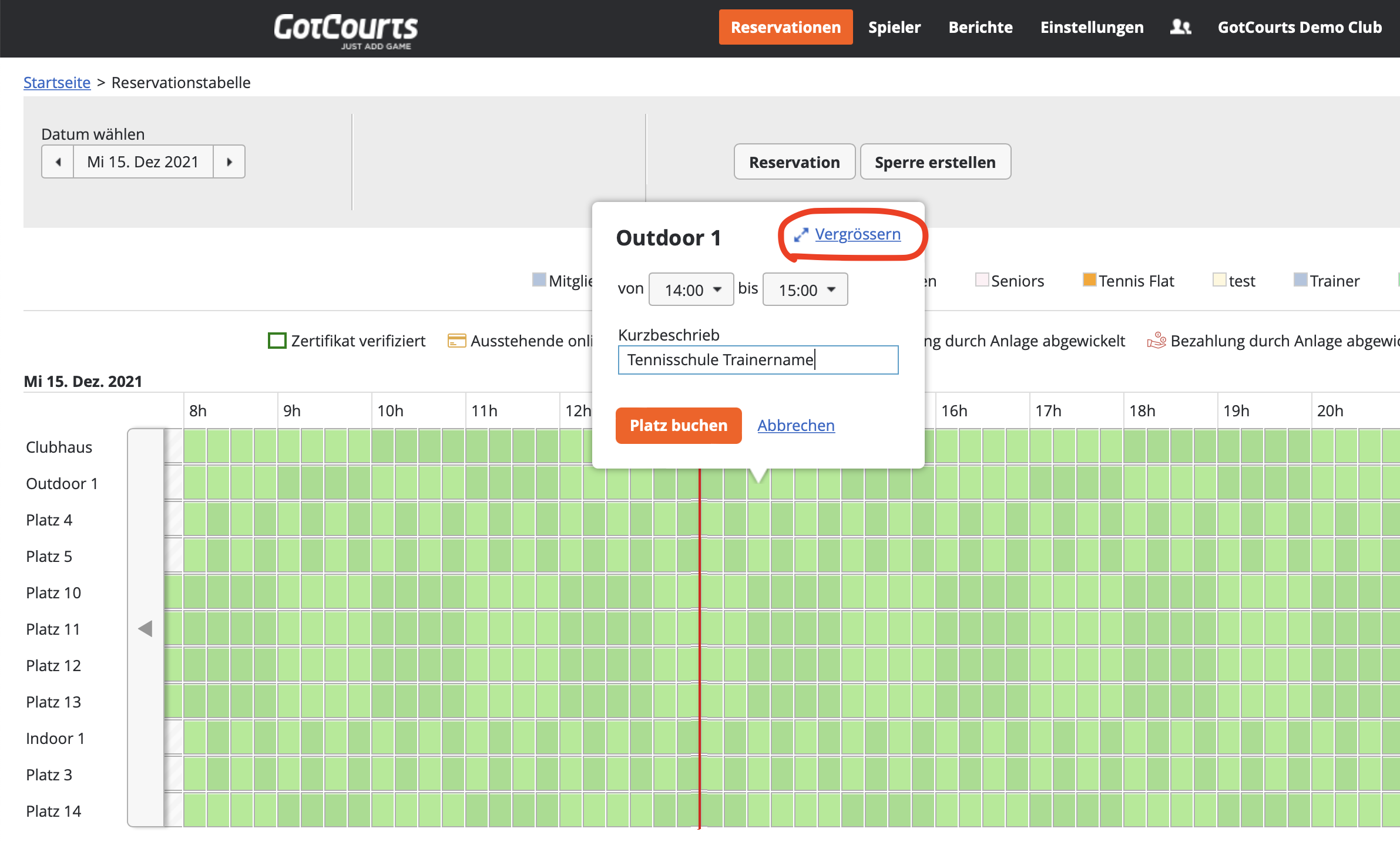The width and height of the screenshot is (1400, 842).
Task: Click the Ausstehende online payment card icon
Action: click(456, 341)
